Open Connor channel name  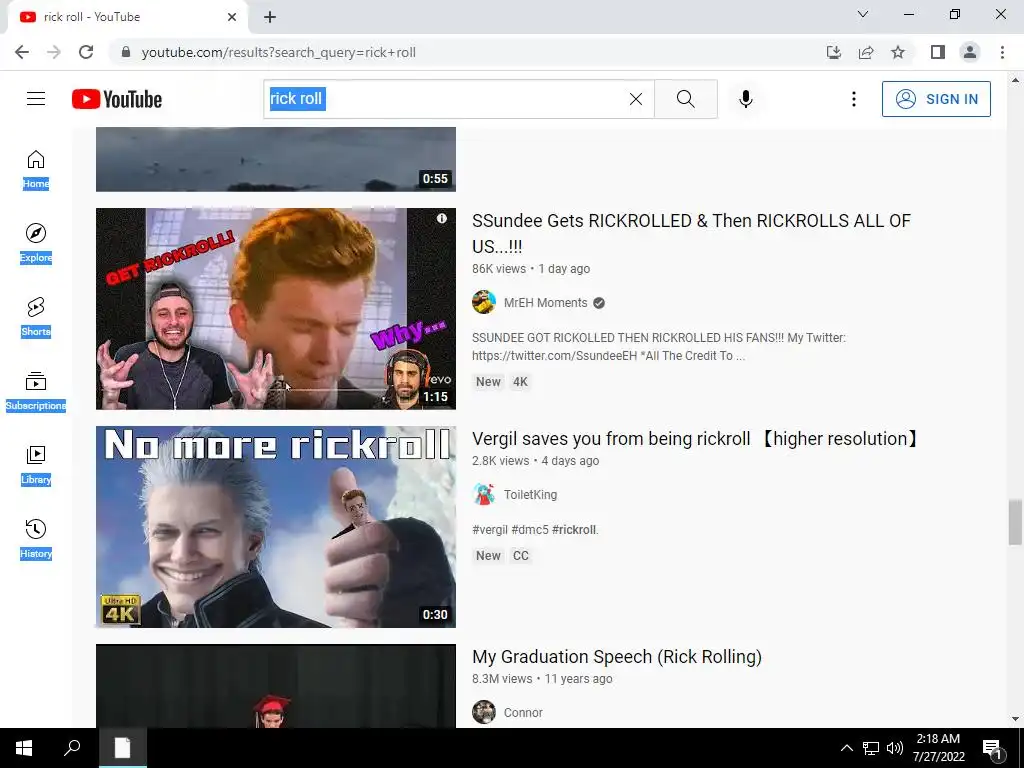523,713
